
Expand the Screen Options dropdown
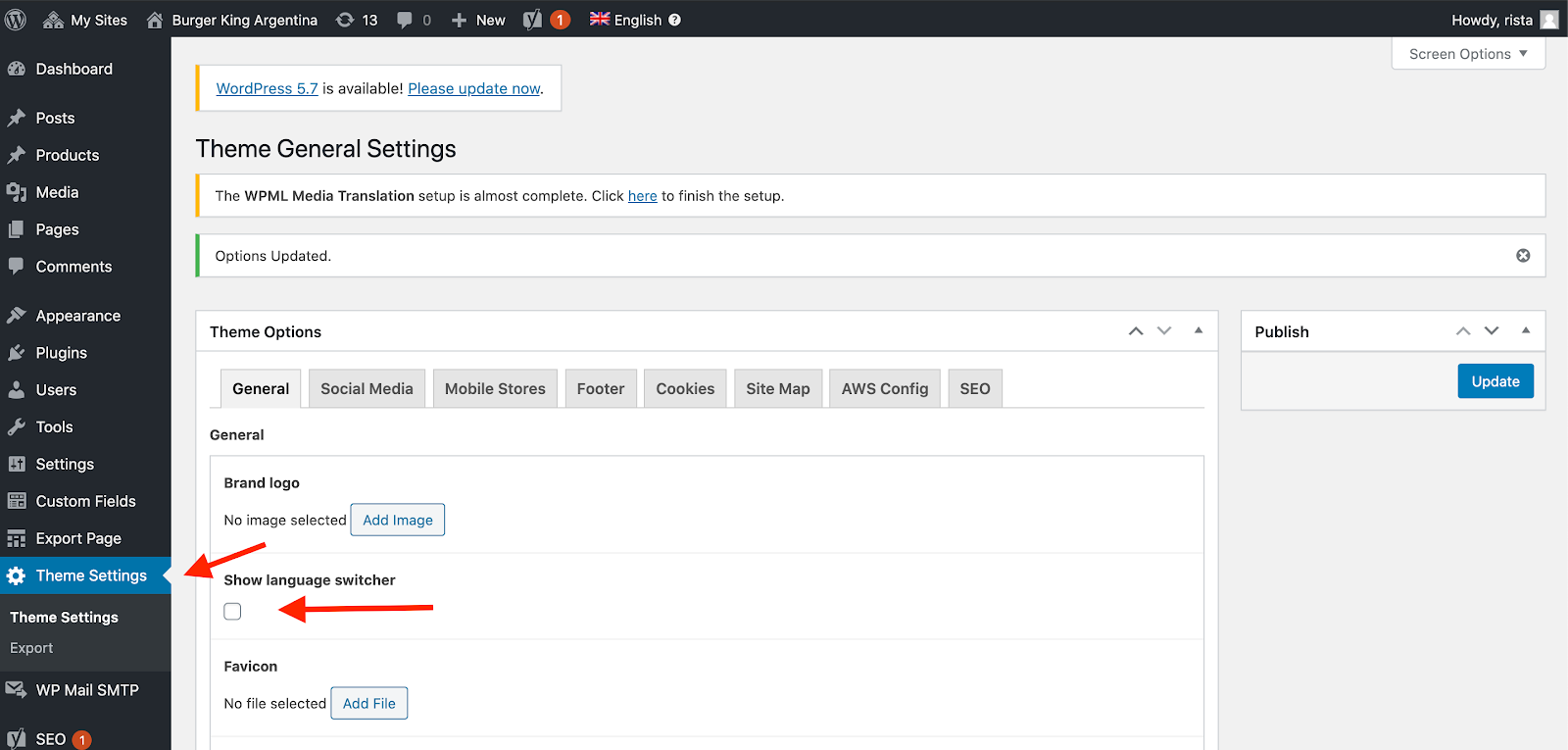pyautogui.click(x=1468, y=54)
